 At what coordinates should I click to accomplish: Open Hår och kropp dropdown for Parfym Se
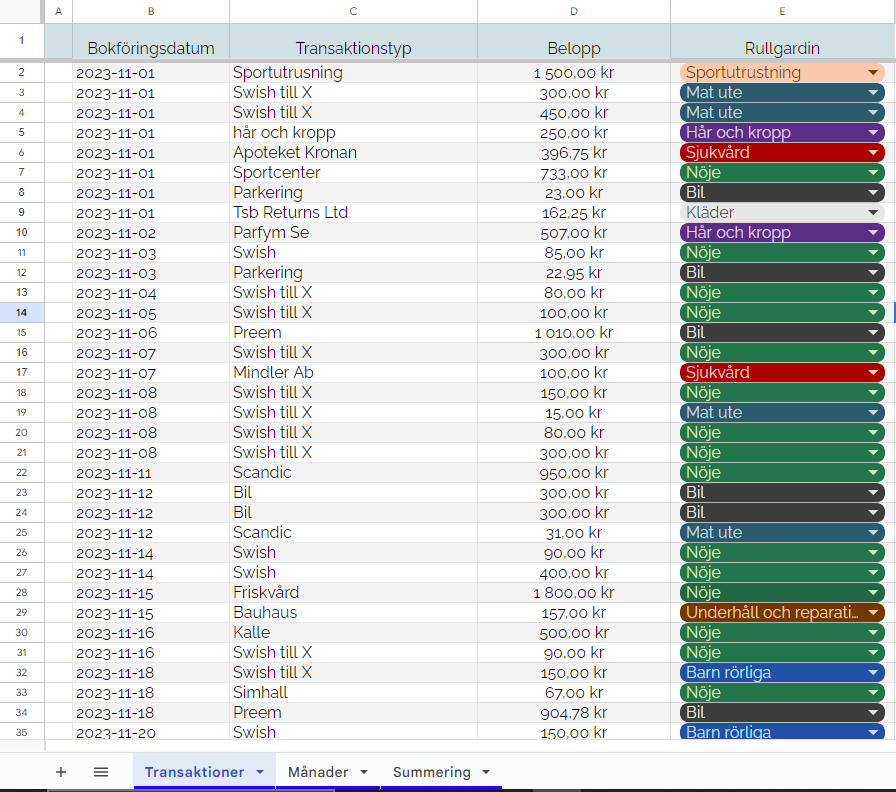tap(873, 232)
